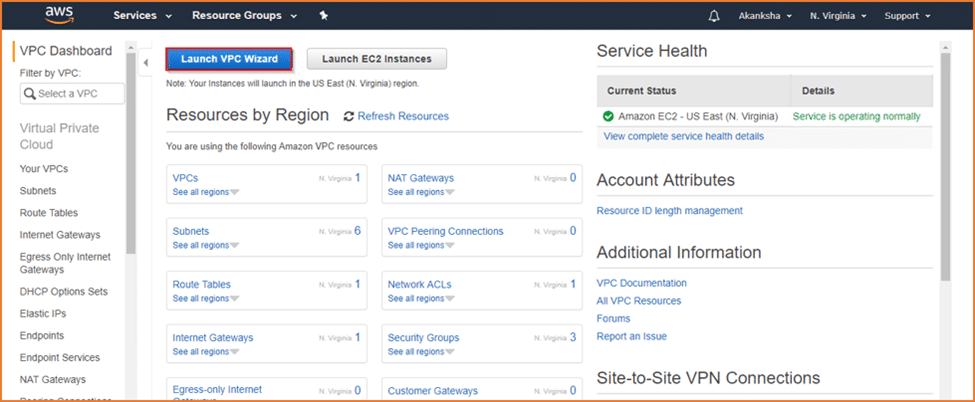This screenshot has height=402, width=975.
Task: Open the Customer Gateways resource link
Action: point(433,391)
